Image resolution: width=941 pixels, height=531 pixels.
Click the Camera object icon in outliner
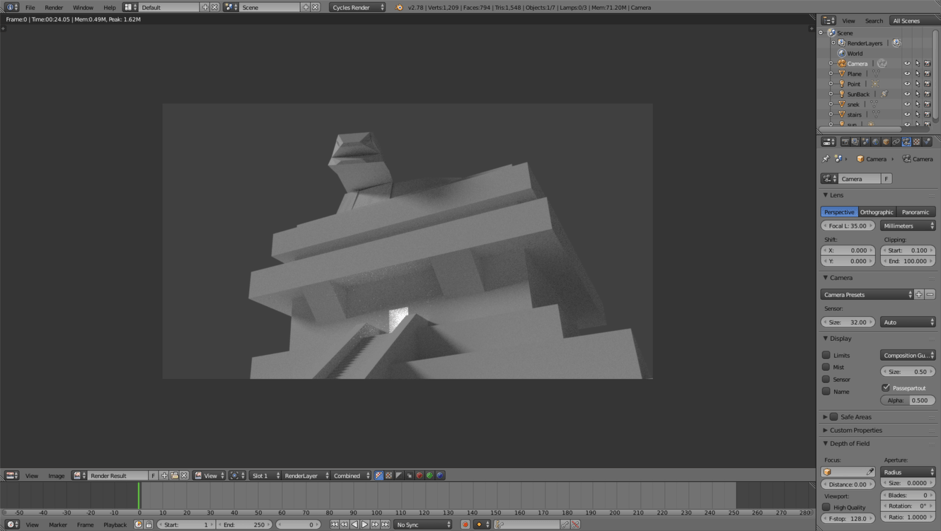coord(841,64)
